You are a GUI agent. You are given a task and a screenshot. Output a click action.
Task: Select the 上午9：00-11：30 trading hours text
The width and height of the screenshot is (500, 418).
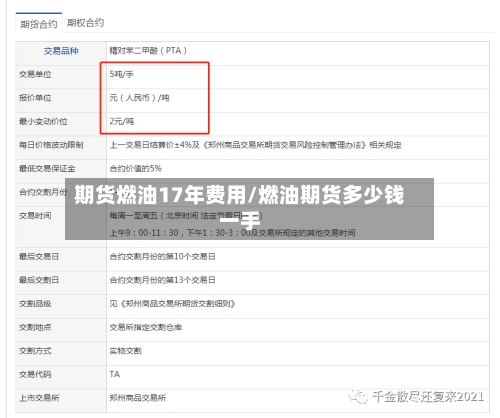232,233
